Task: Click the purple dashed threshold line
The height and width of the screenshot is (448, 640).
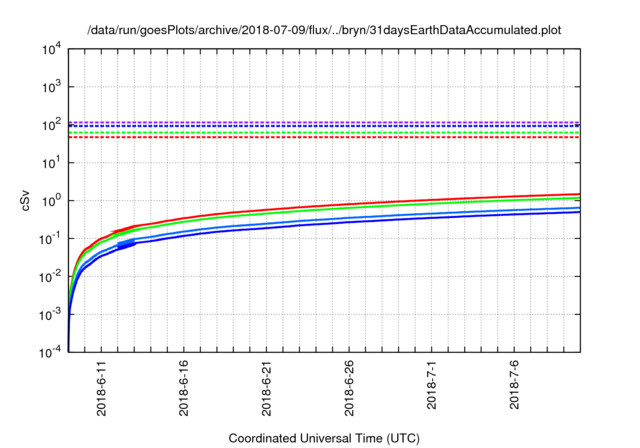Action: click(324, 122)
